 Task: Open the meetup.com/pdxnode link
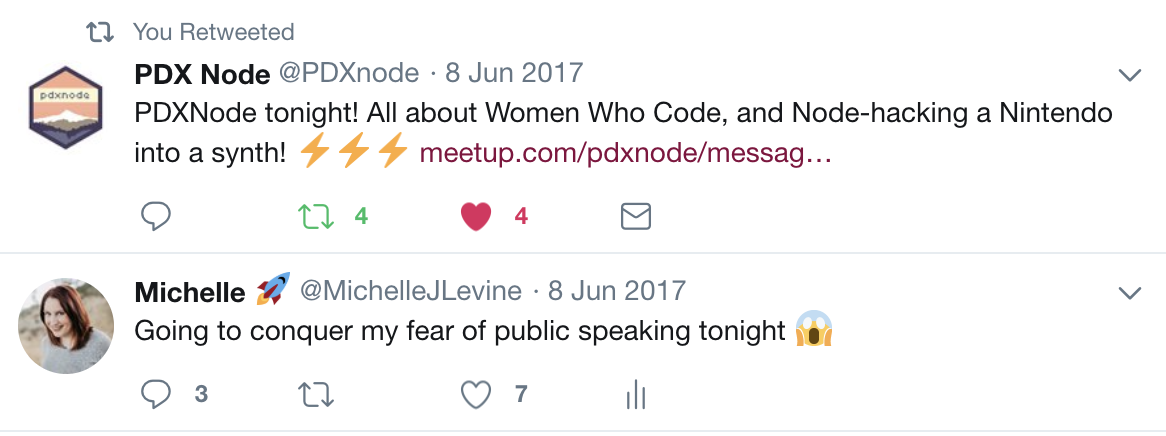tap(625, 153)
